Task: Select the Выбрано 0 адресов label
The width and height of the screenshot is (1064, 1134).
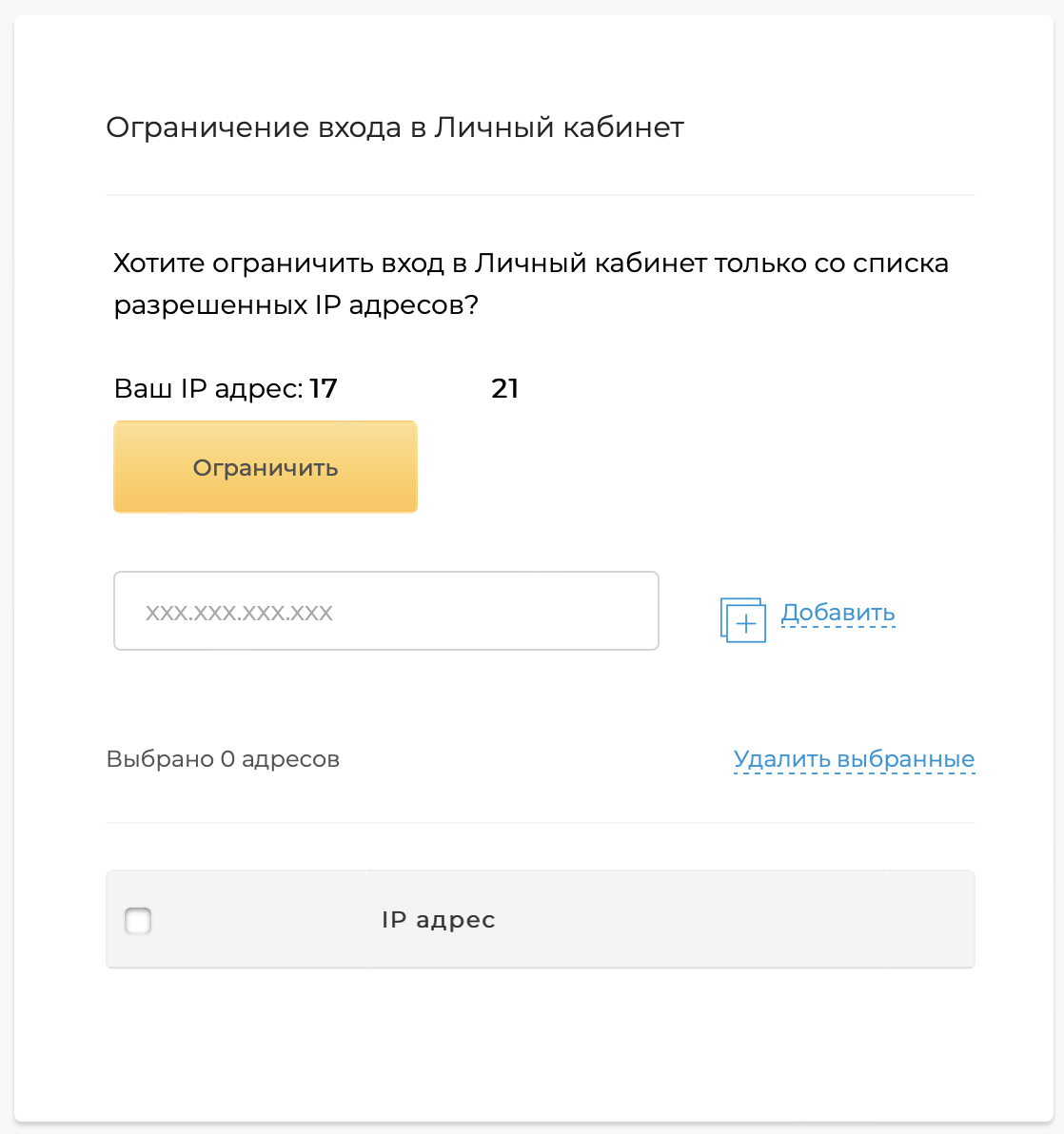Action: point(223,759)
